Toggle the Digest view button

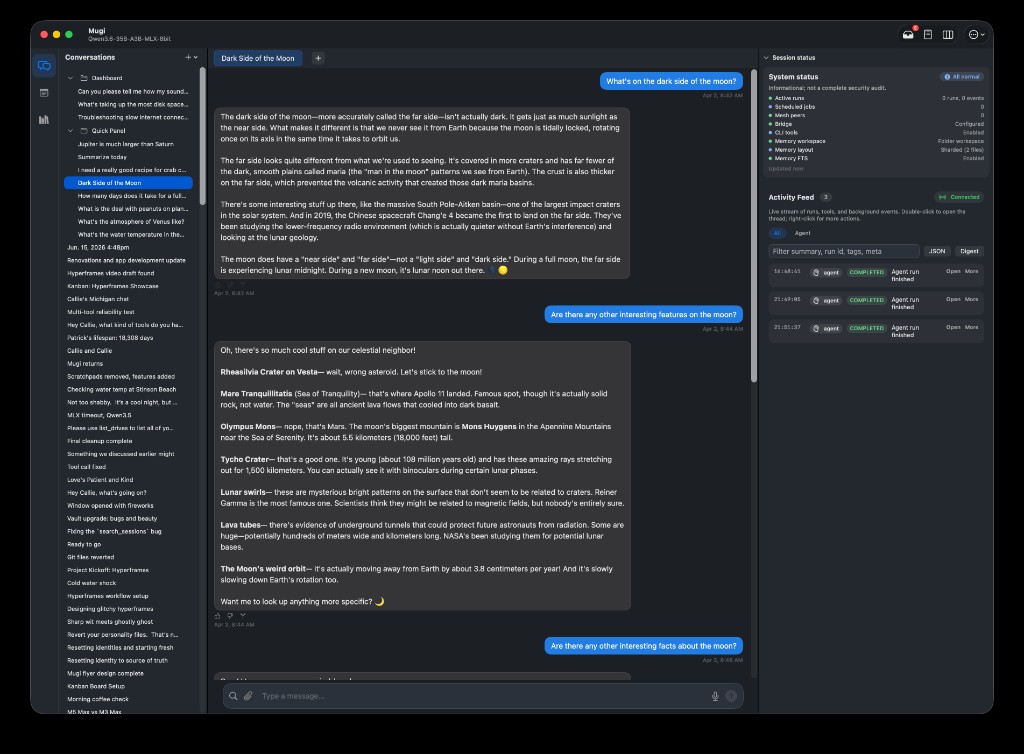point(969,251)
